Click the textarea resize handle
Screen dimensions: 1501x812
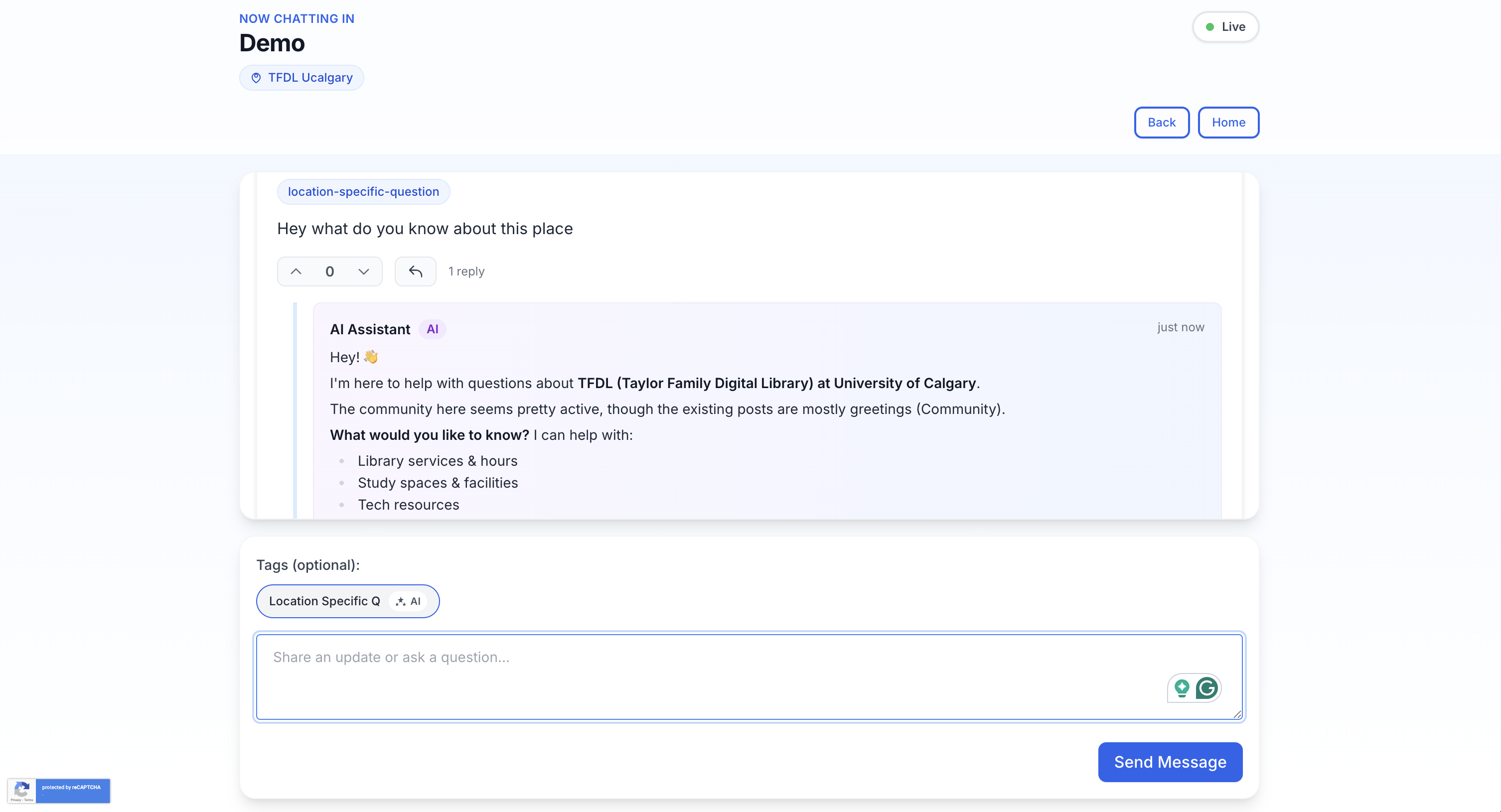(1237, 714)
